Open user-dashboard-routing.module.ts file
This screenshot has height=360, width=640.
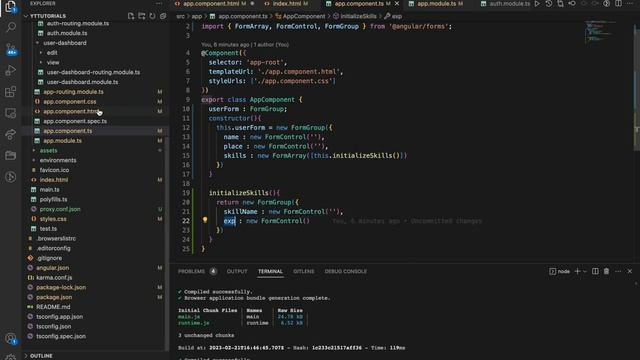(x=93, y=72)
